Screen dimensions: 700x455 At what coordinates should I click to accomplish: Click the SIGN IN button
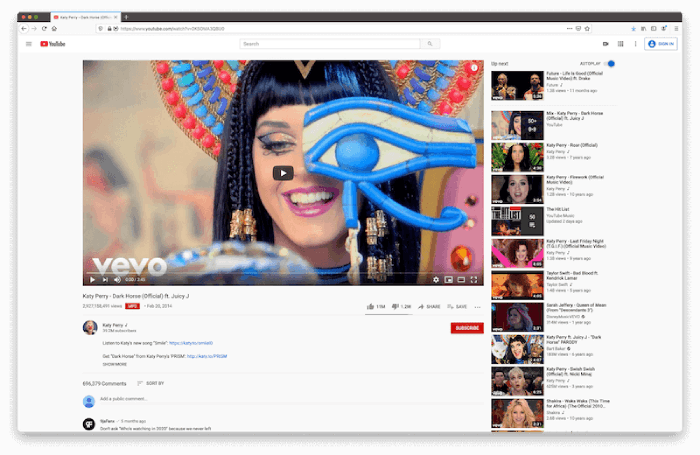(661, 44)
